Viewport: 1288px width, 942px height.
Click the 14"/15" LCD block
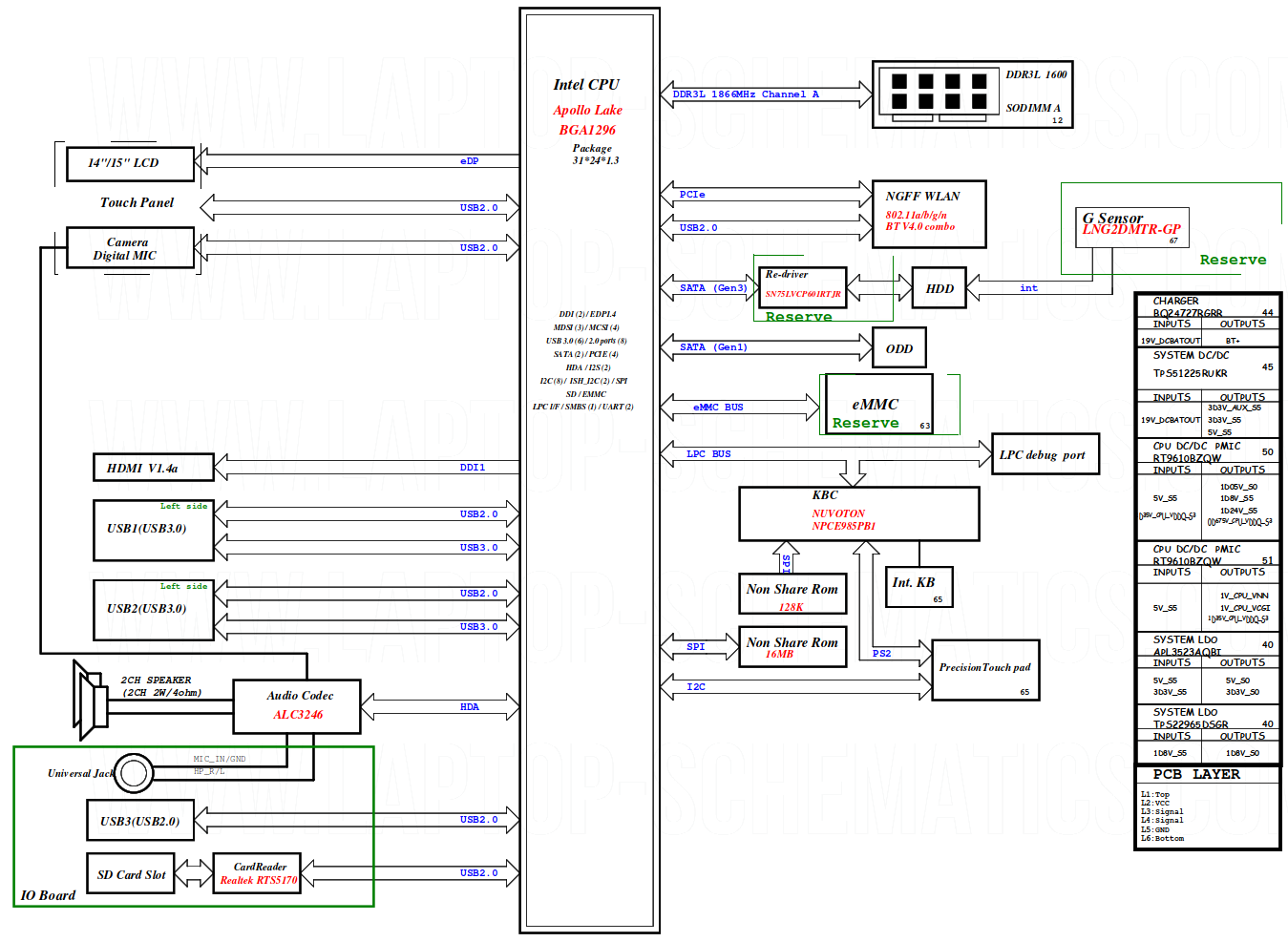pyautogui.click(x=130, y=163)
